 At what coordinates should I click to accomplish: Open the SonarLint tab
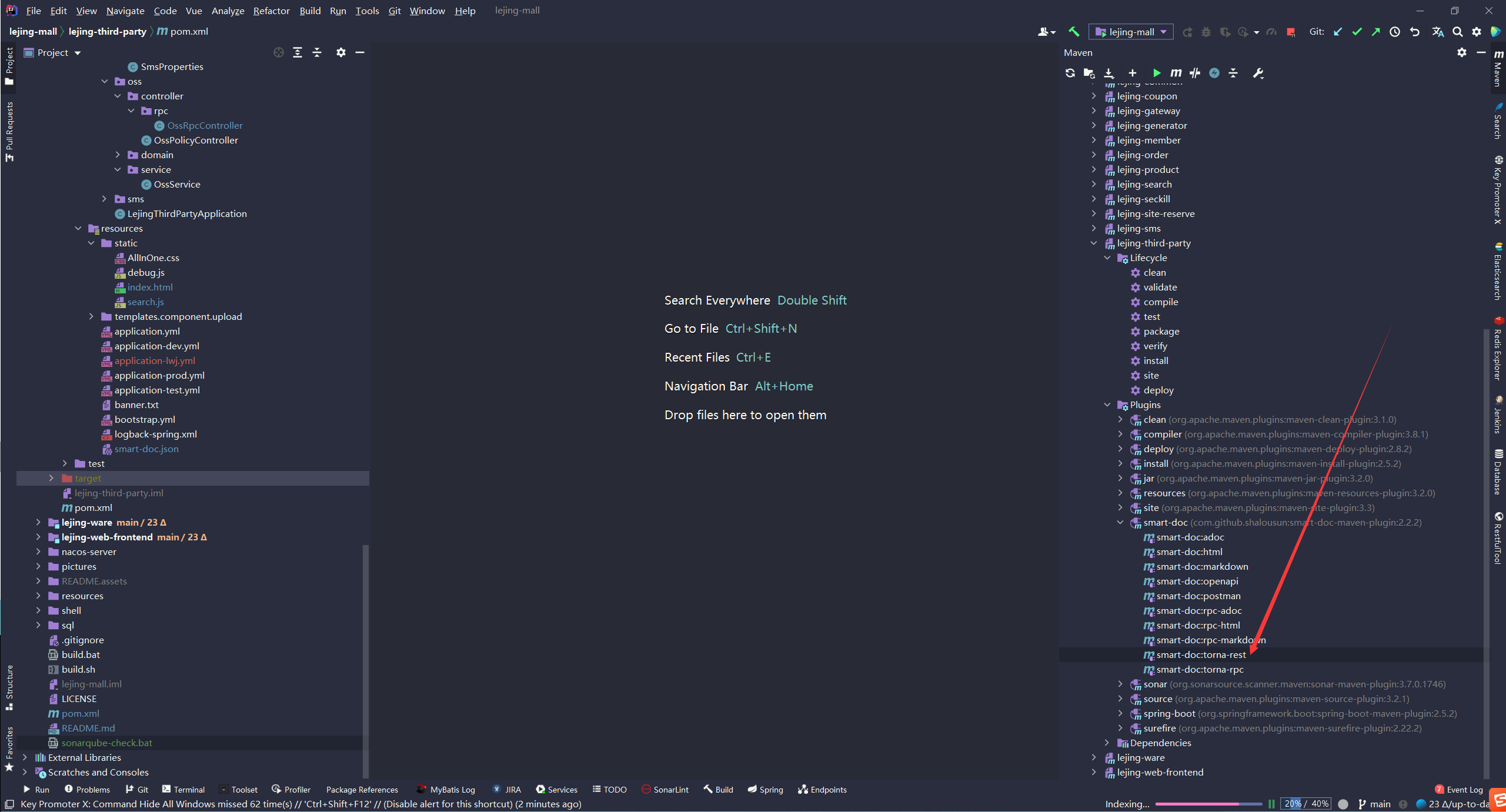click(664, 789)
